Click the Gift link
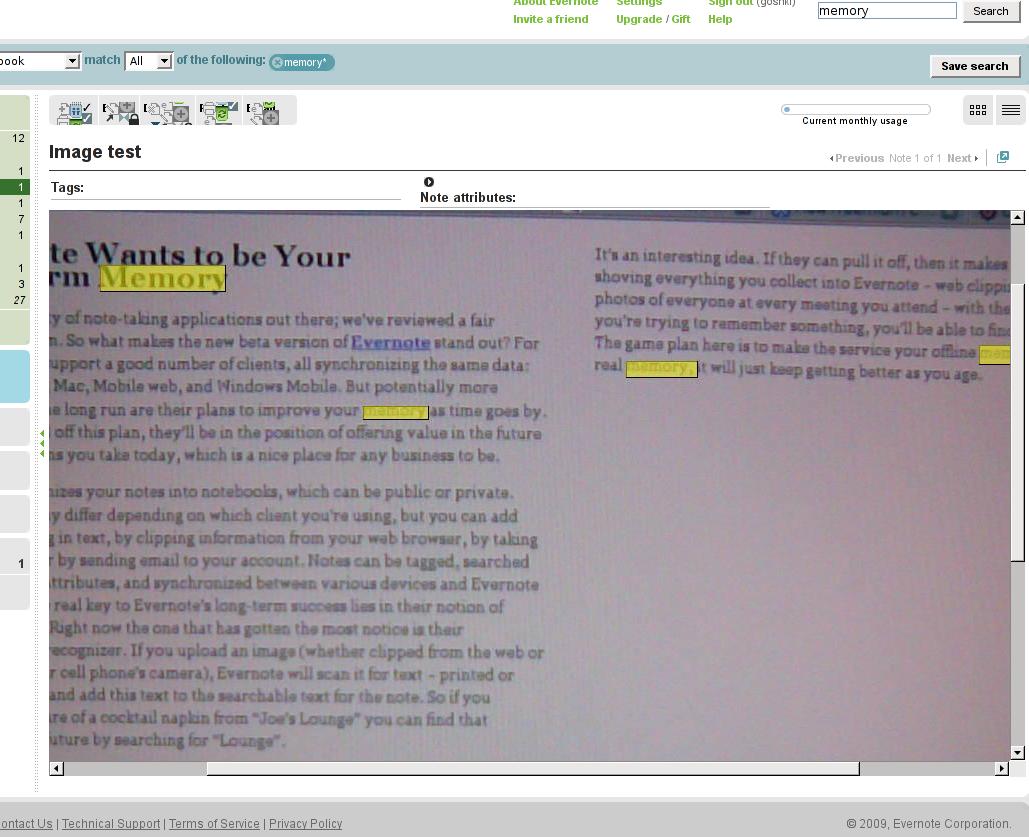 click(x=681, y=19)
